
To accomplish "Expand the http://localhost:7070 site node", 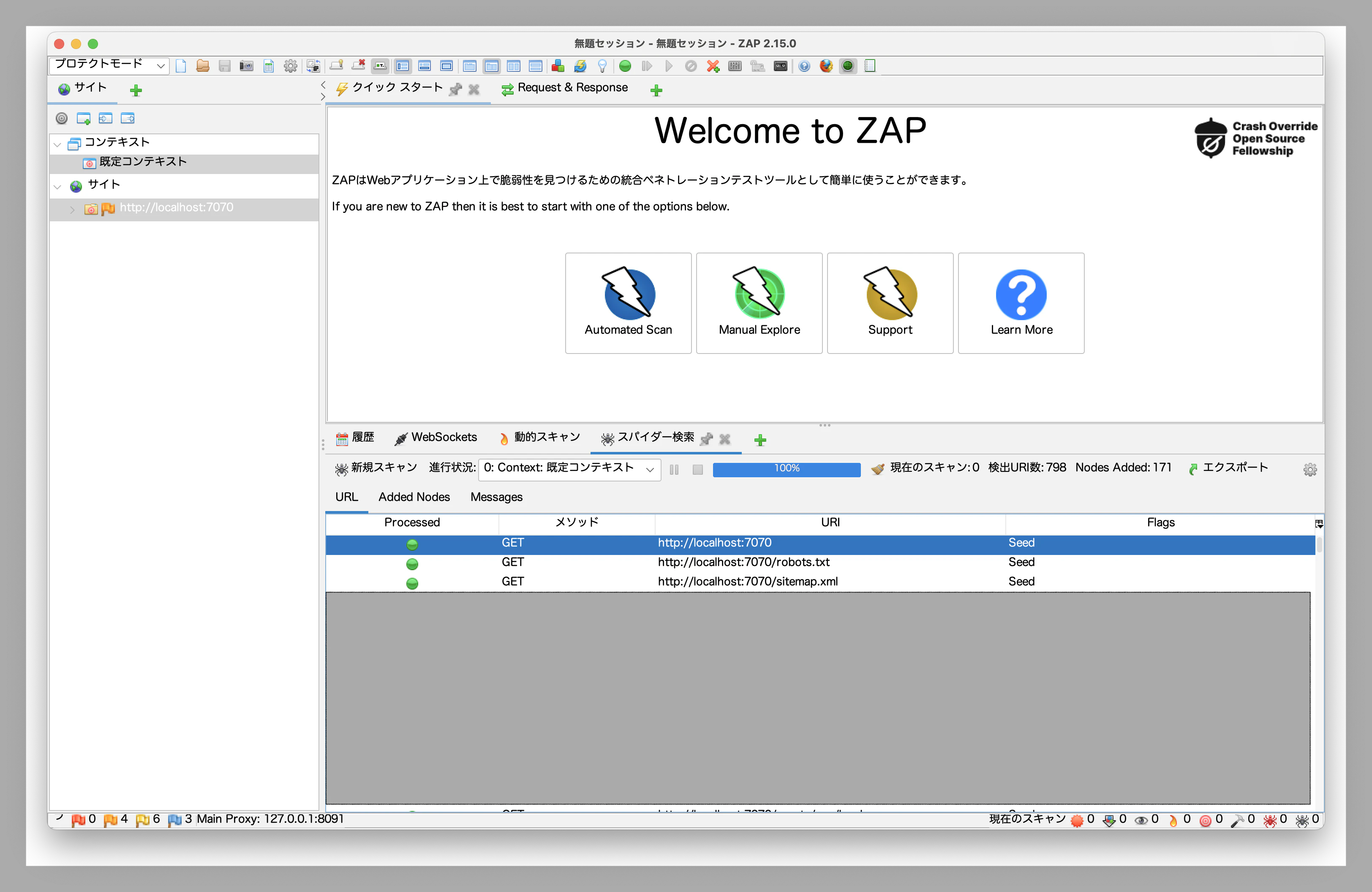I will pos(72,209).
